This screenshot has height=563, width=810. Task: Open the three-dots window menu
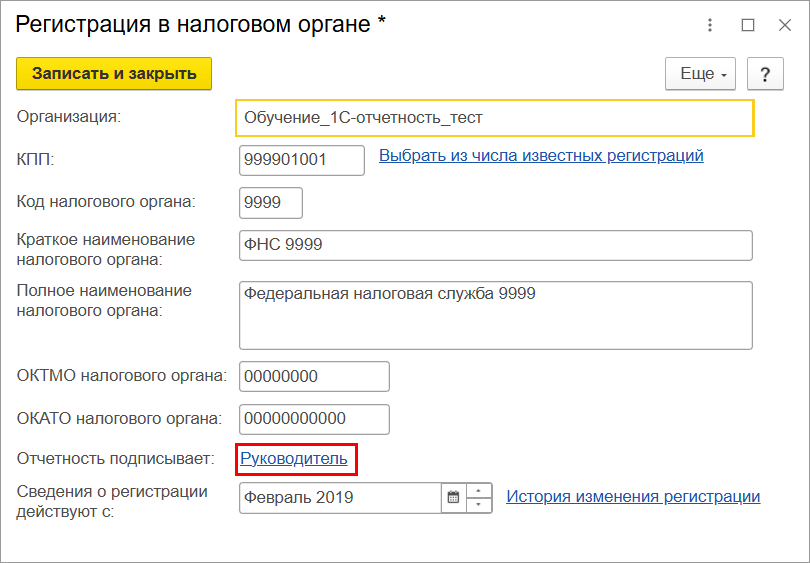(710, 25)
